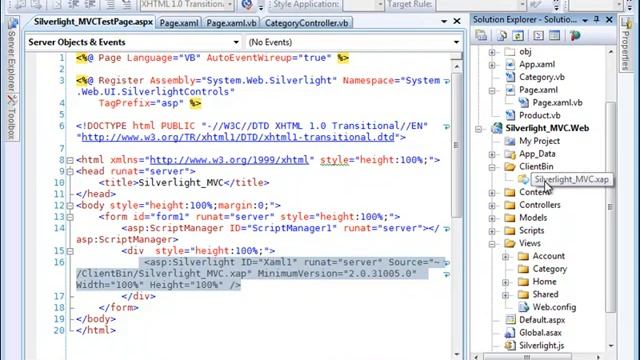Collapse the html tag outlining on line 8
The height and width of the screenshot is (360, 640).
70,160
